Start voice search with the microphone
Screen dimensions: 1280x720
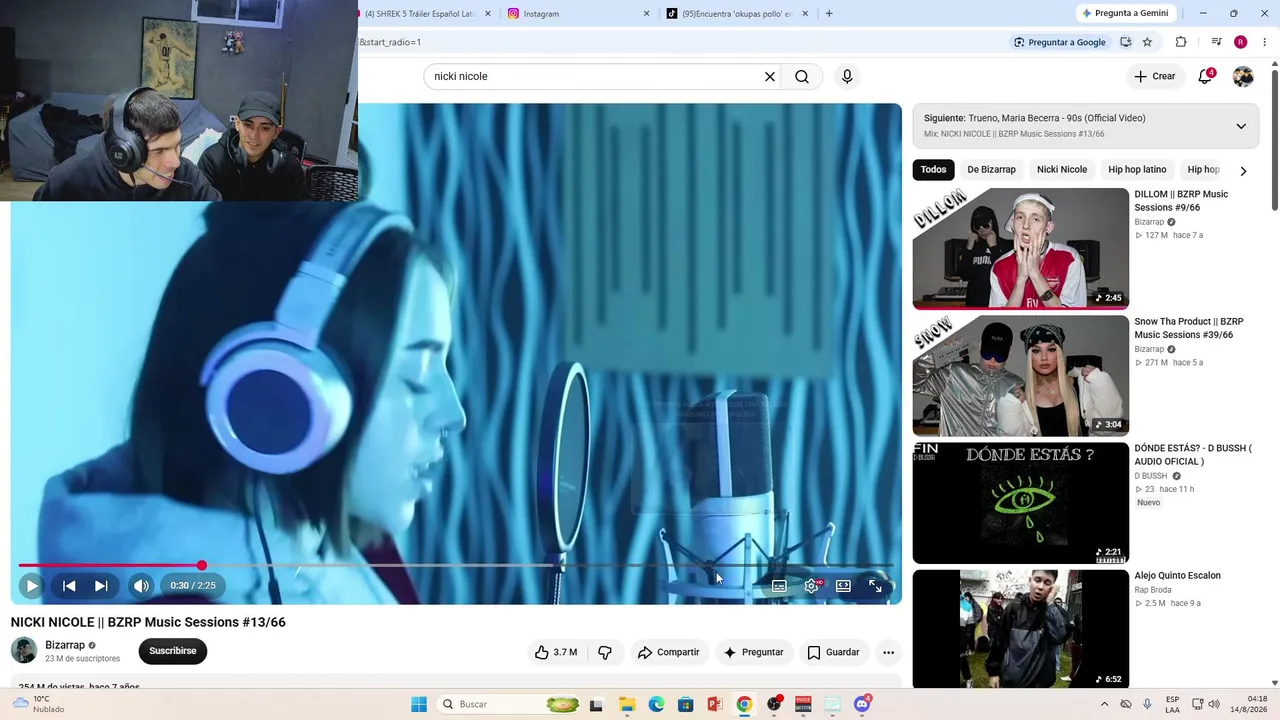847,76
